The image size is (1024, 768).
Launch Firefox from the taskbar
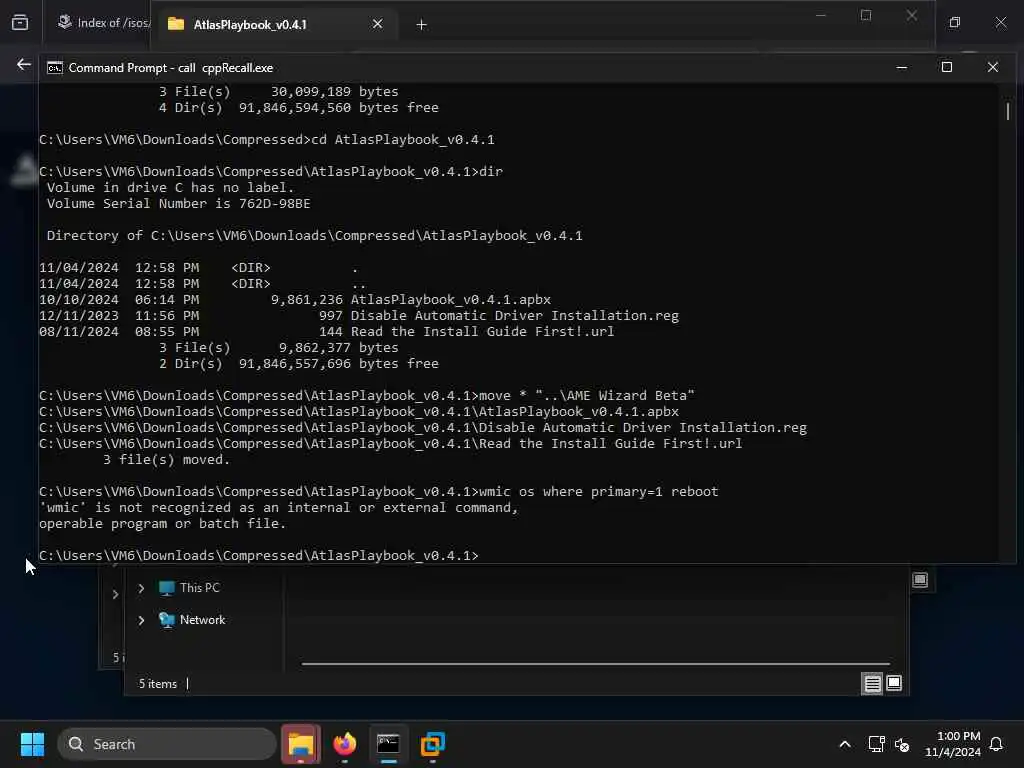click(x=344, y=744)
